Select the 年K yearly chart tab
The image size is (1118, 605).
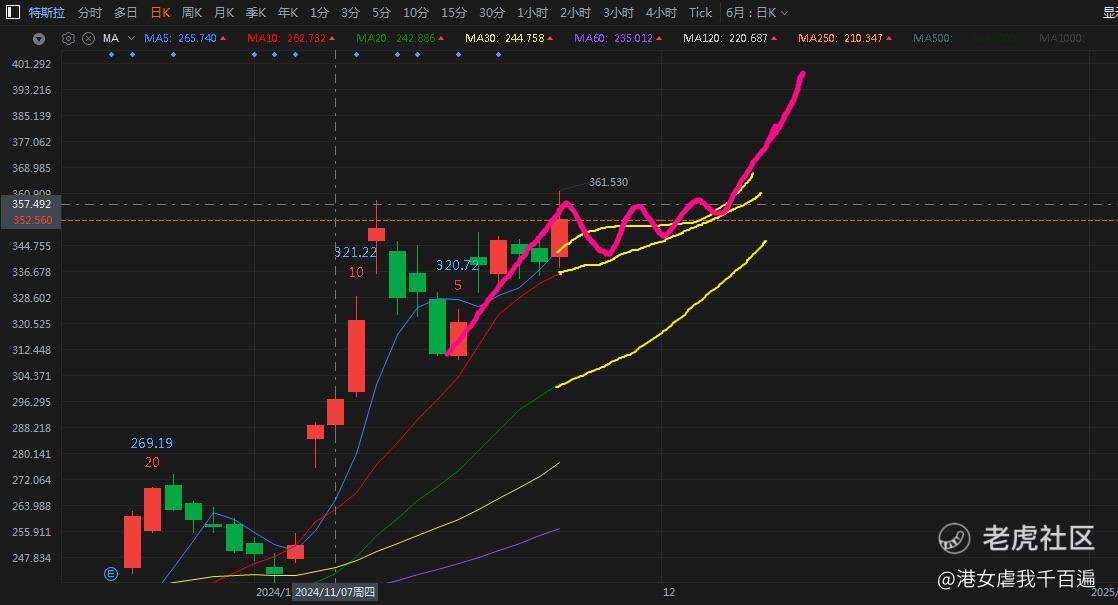click(x=288, y=13)
